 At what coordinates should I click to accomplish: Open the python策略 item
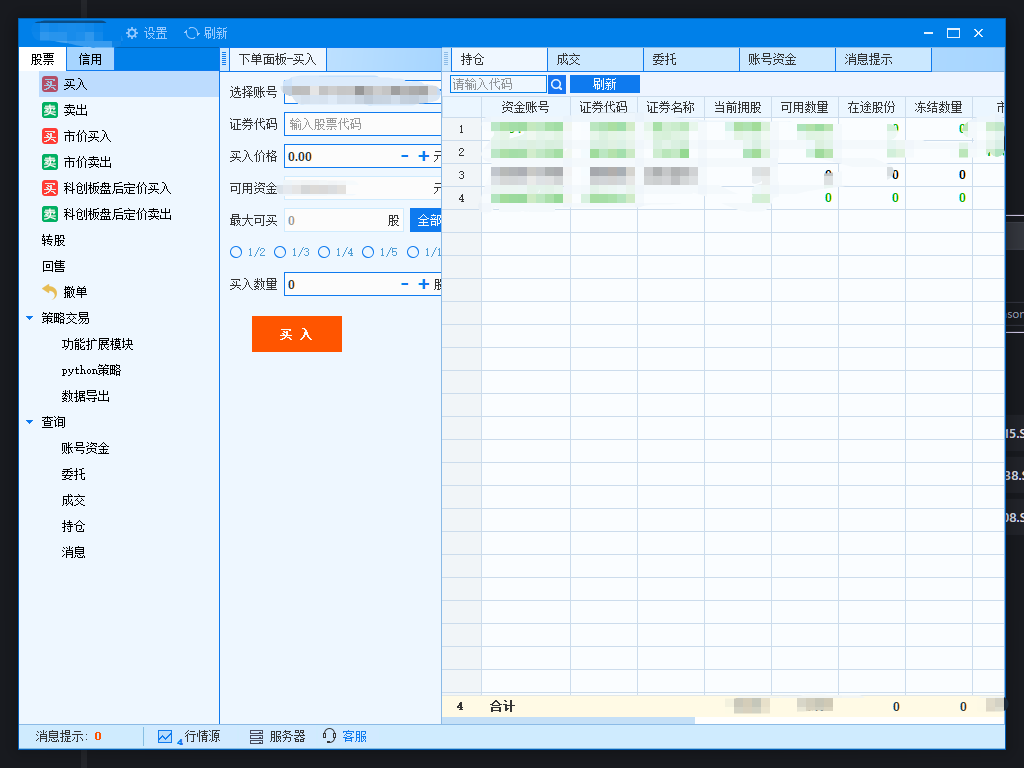tap(91, 370)
